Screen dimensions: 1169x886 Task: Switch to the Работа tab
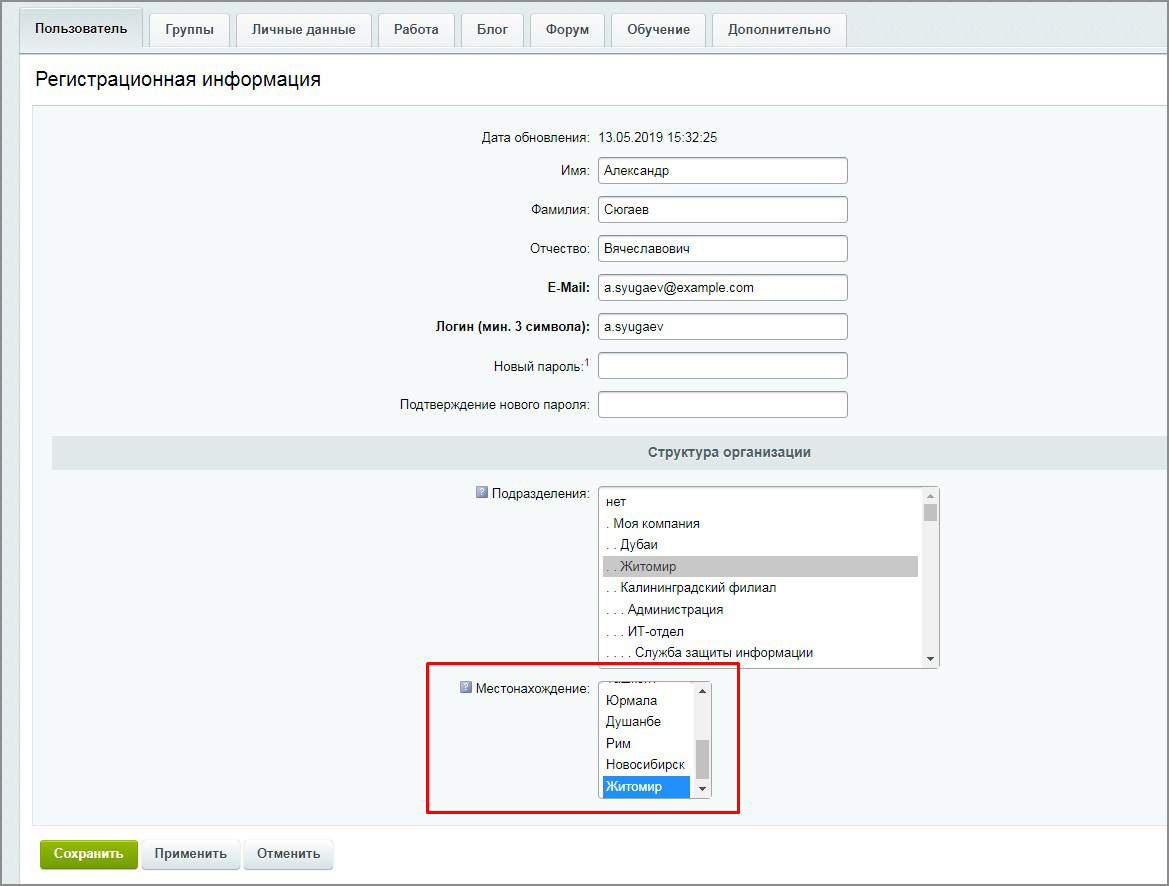pyautogui.click(x=416, y=30)
